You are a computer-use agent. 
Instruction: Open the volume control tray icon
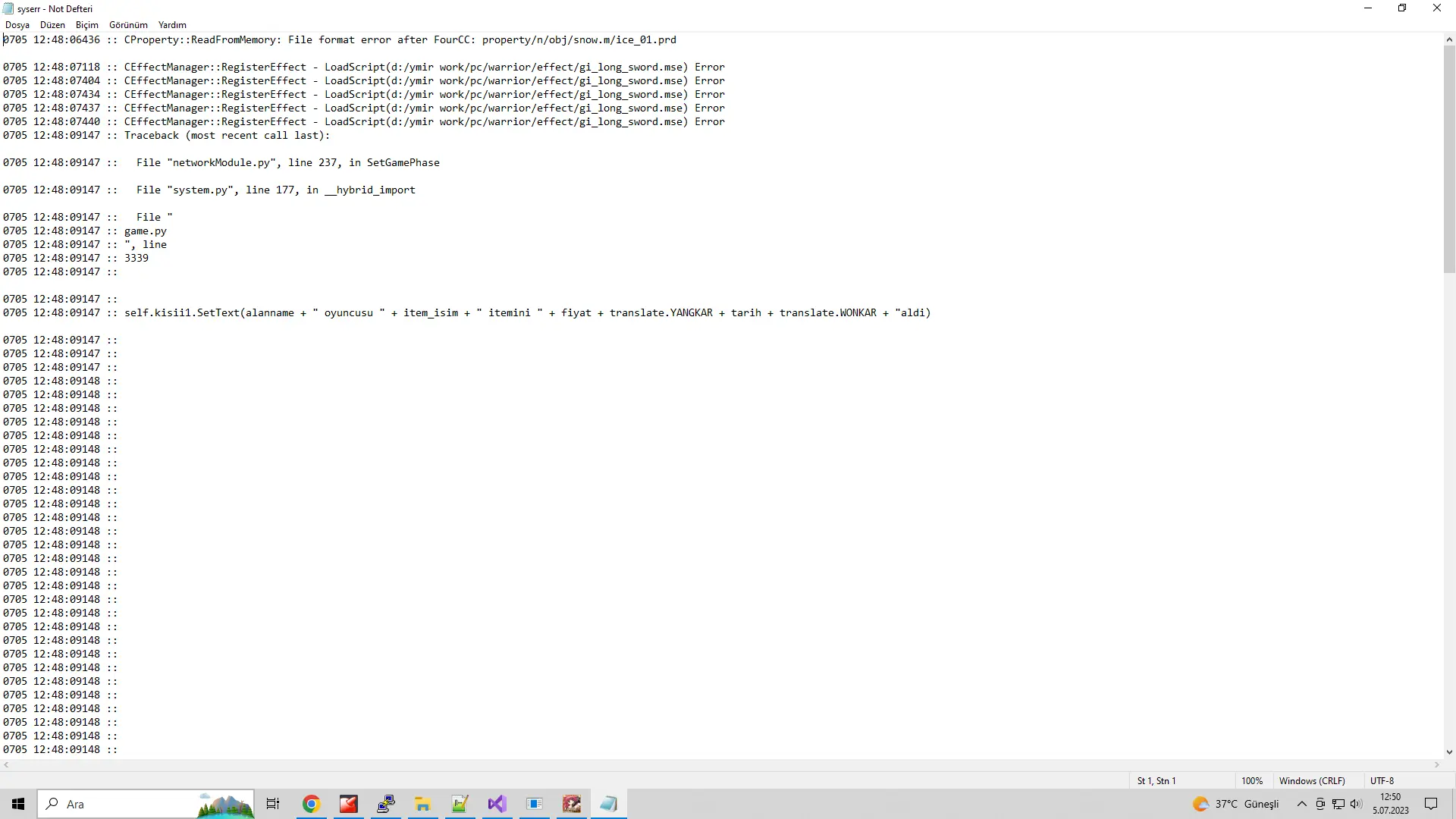point(1356,804)
